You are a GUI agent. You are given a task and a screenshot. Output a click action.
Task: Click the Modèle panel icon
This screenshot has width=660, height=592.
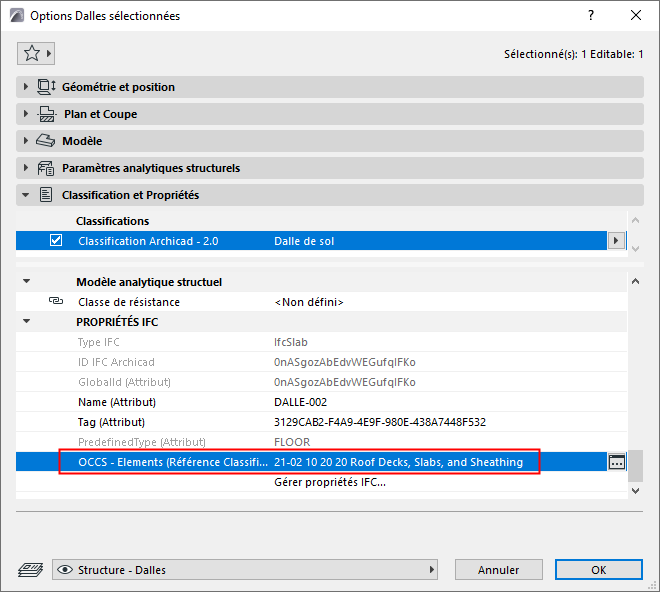tap(45, 141)
